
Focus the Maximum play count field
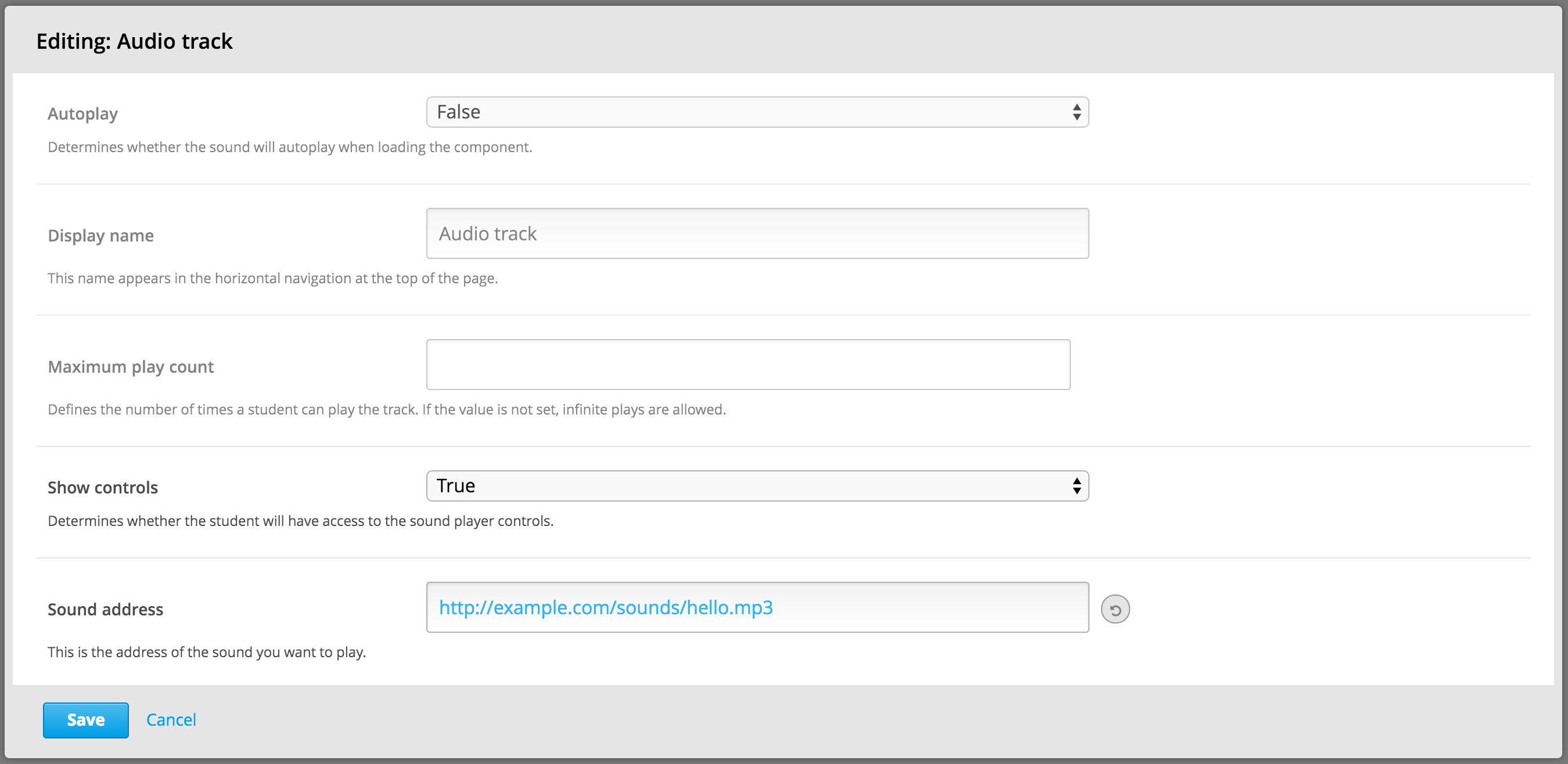(x=747, y=365)
